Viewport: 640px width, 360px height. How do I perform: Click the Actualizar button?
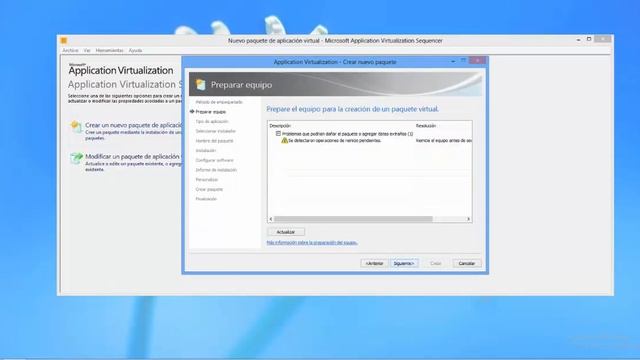click(286, 232)
